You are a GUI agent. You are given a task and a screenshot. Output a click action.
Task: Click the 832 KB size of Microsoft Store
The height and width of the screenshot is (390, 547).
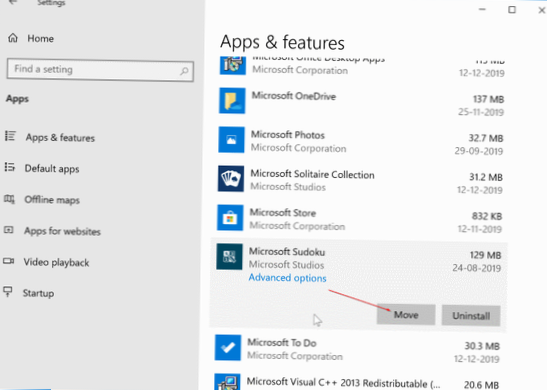487,216
